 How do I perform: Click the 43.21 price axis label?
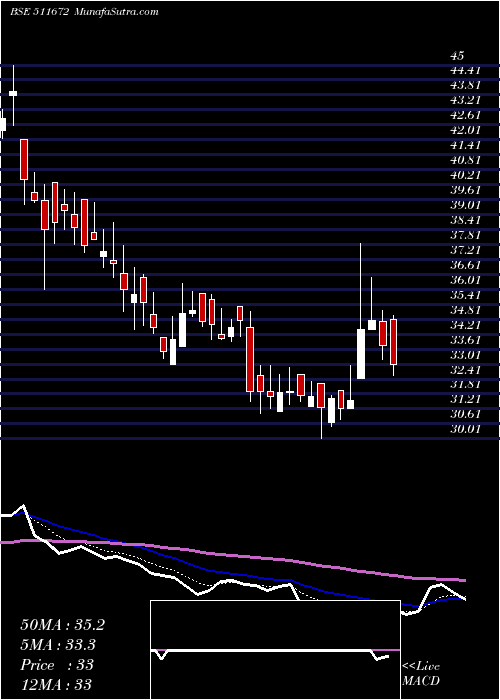(465, 100)
